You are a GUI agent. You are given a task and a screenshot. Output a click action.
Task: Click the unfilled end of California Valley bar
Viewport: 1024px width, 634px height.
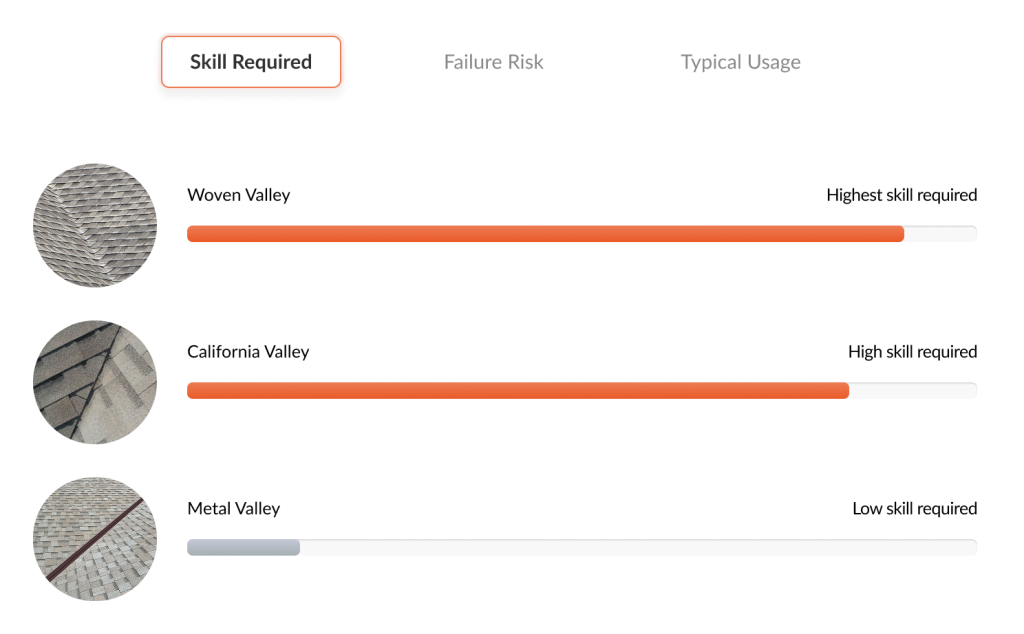[x=912, y=391]
